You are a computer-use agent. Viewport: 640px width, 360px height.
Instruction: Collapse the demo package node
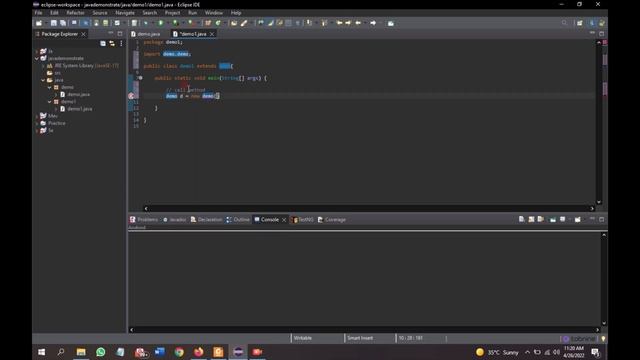click(50, 87)
